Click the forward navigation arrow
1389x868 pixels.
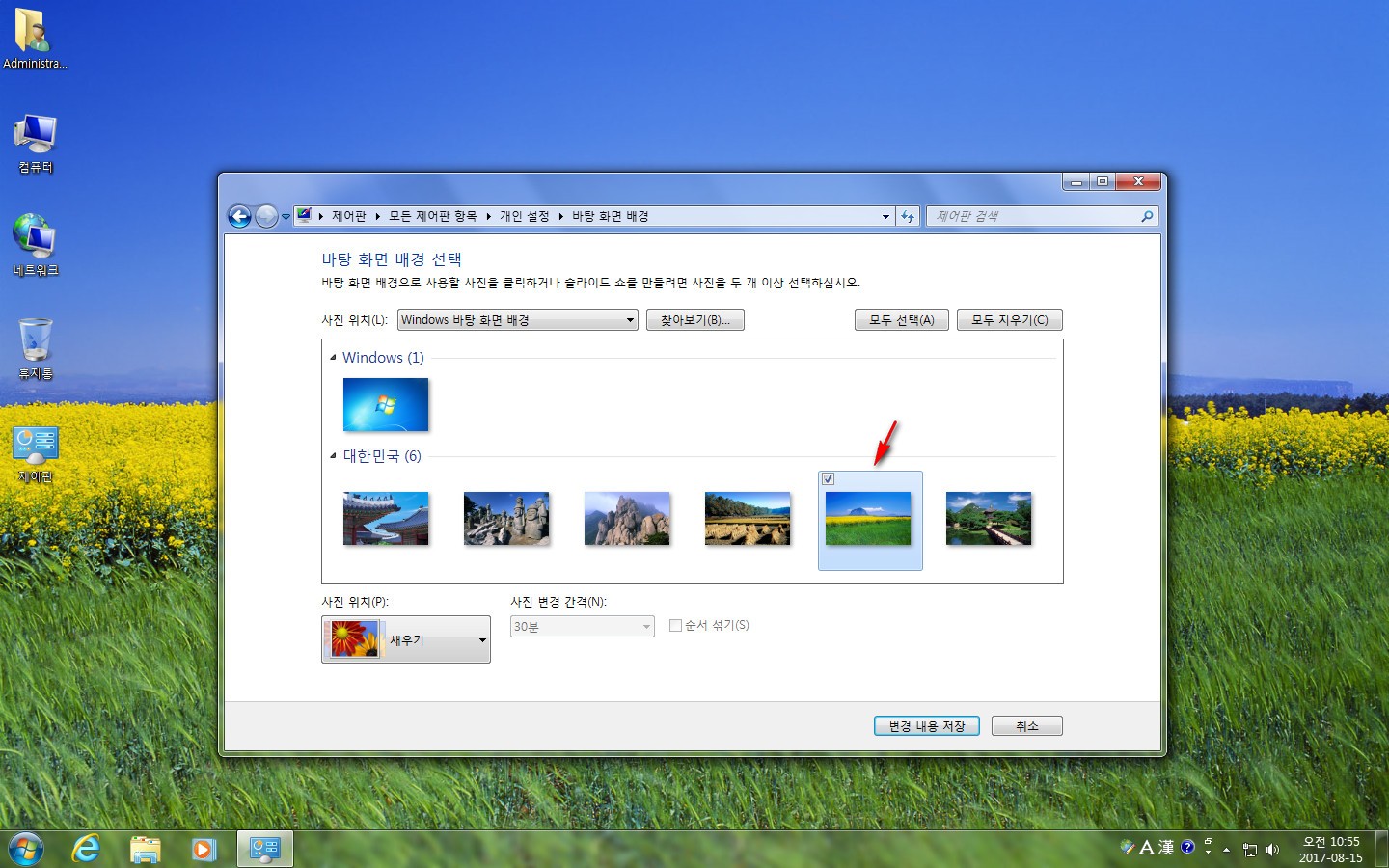click(266, 216)
